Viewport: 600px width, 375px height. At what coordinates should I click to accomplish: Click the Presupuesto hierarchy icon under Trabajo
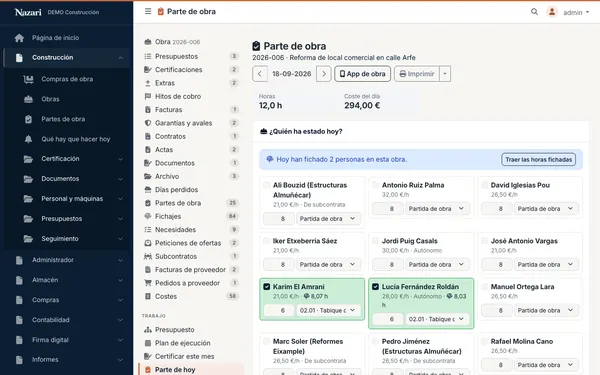pyautogui.click(x=148, y=330)
